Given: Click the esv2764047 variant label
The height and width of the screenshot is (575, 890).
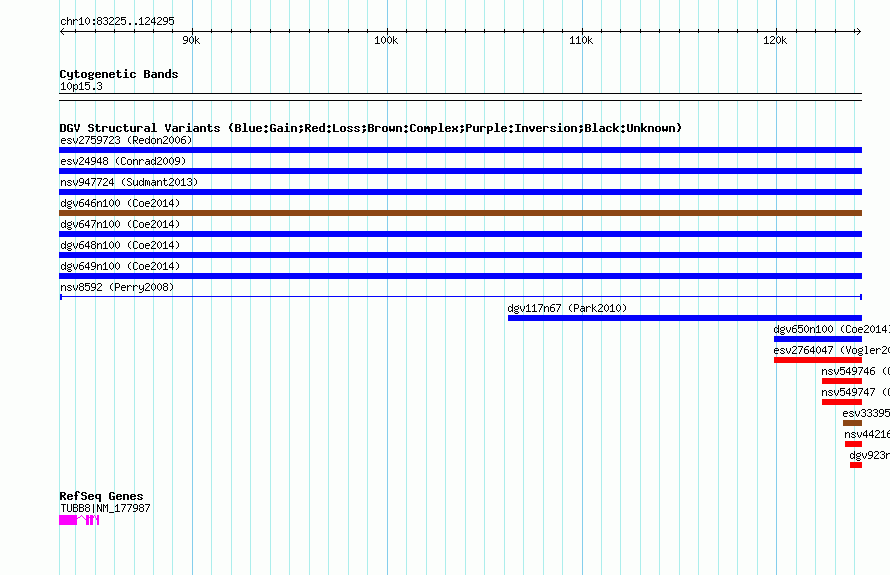Looking at the screenshot, I should pyautogui.click(x=832, y=350).
